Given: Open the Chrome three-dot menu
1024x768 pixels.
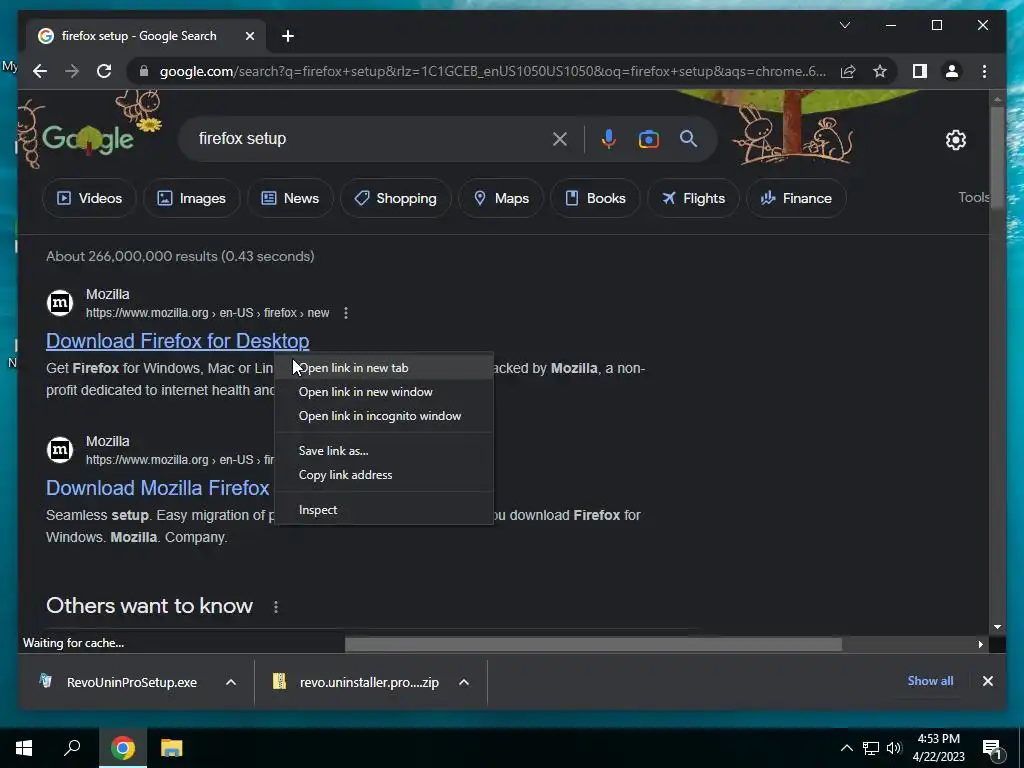Looking at the screenshot, I should tap(984, 71).
